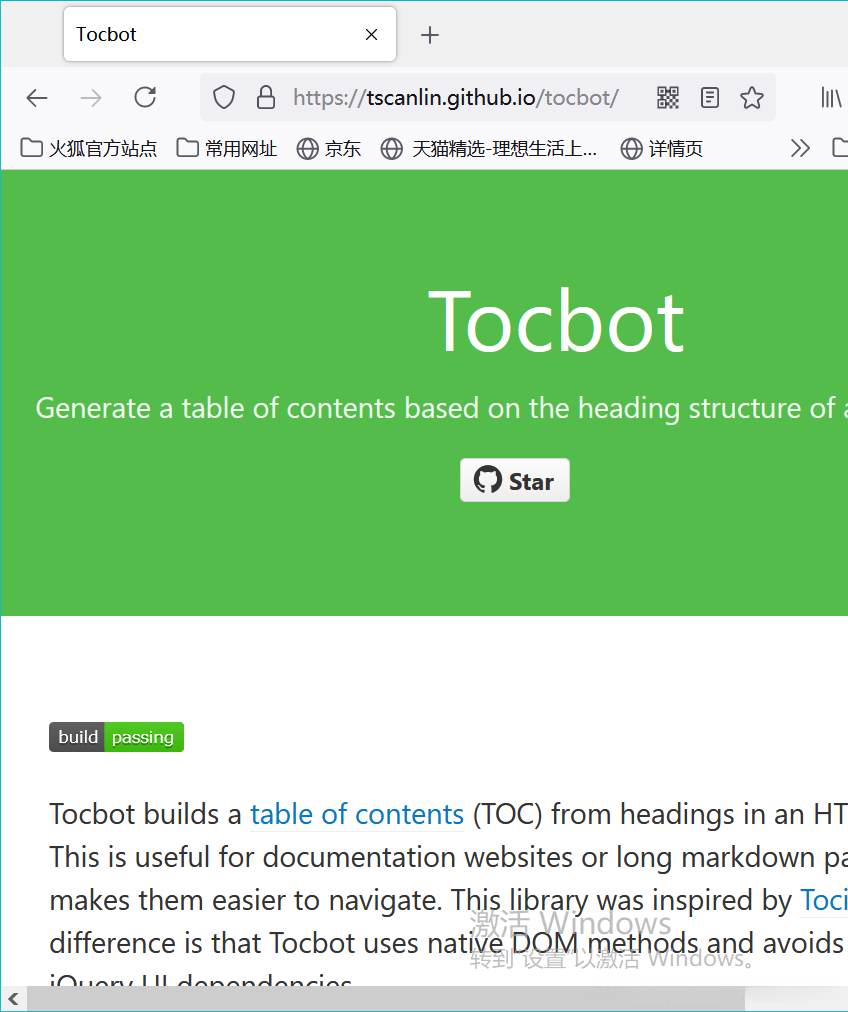Open the 火狐官方站点 bookmarks folder
This screenshot has height=1012, width=848.
click(89, 148)
